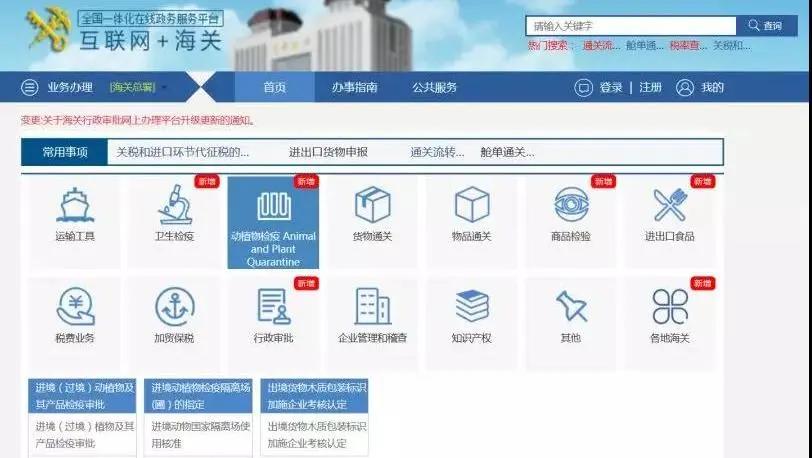Click hot search term 税率查...

pyautogui.click(x=688, y=46)
